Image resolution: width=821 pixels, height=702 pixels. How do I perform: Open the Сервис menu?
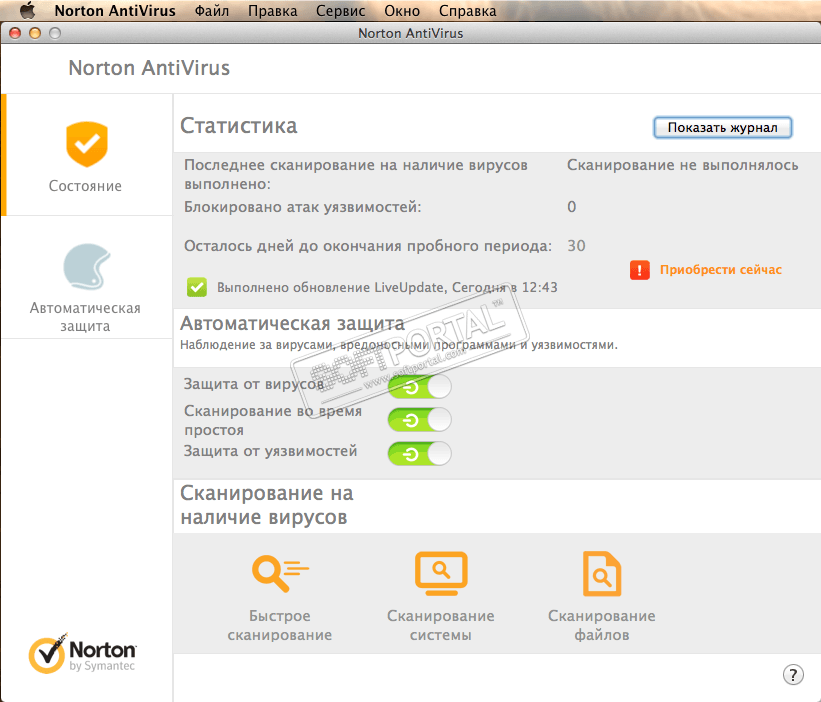pyautogui.click(x=340, y=11)
